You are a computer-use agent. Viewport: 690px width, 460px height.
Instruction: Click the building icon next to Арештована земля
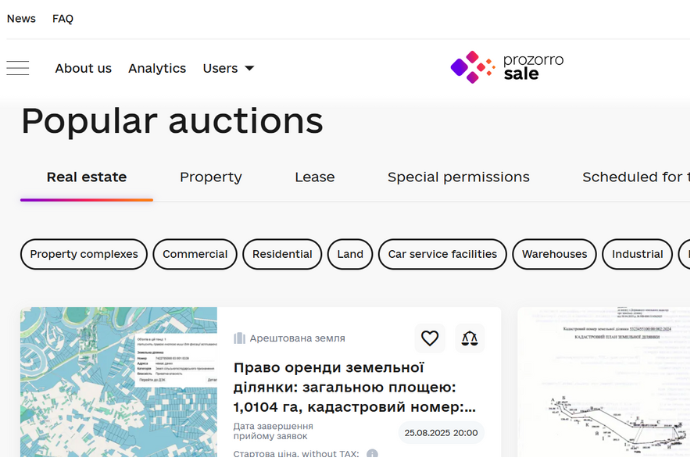click(240, 338)
